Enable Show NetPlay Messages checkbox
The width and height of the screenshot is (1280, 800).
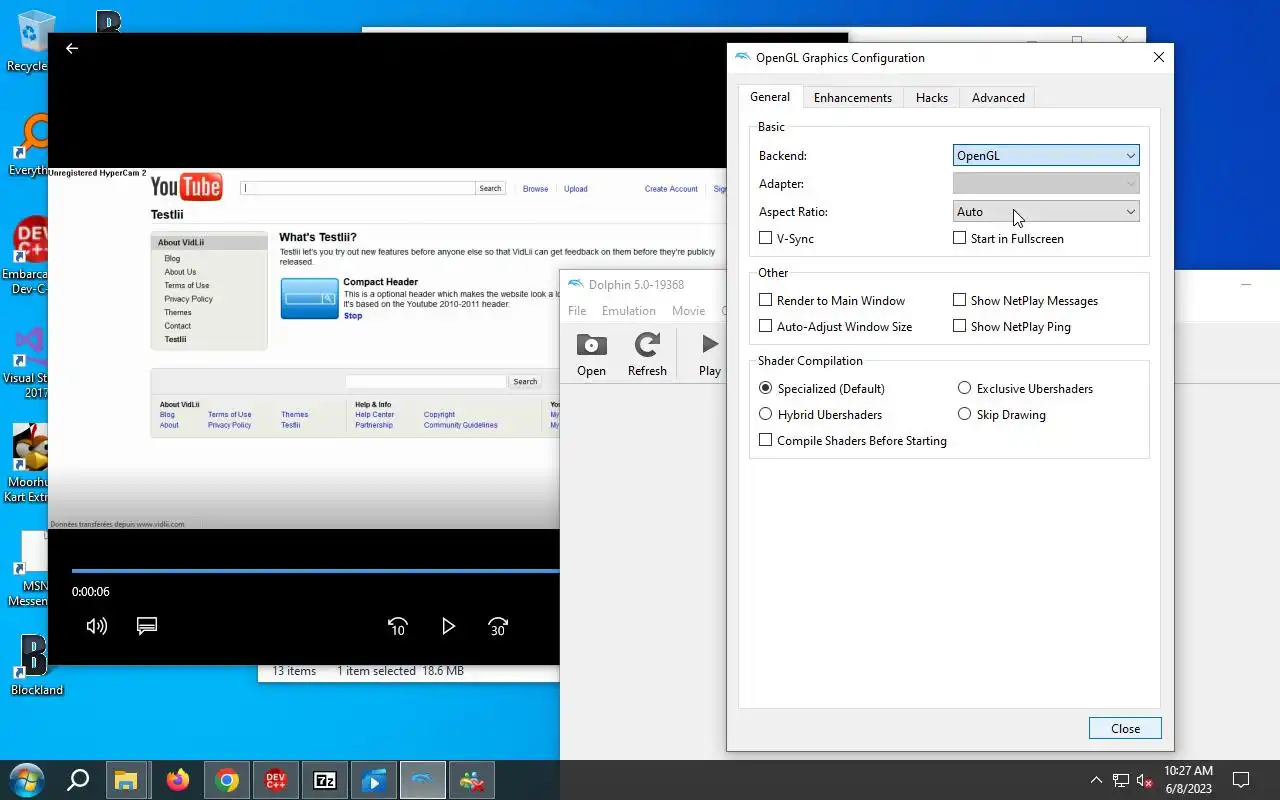point(960,300)
